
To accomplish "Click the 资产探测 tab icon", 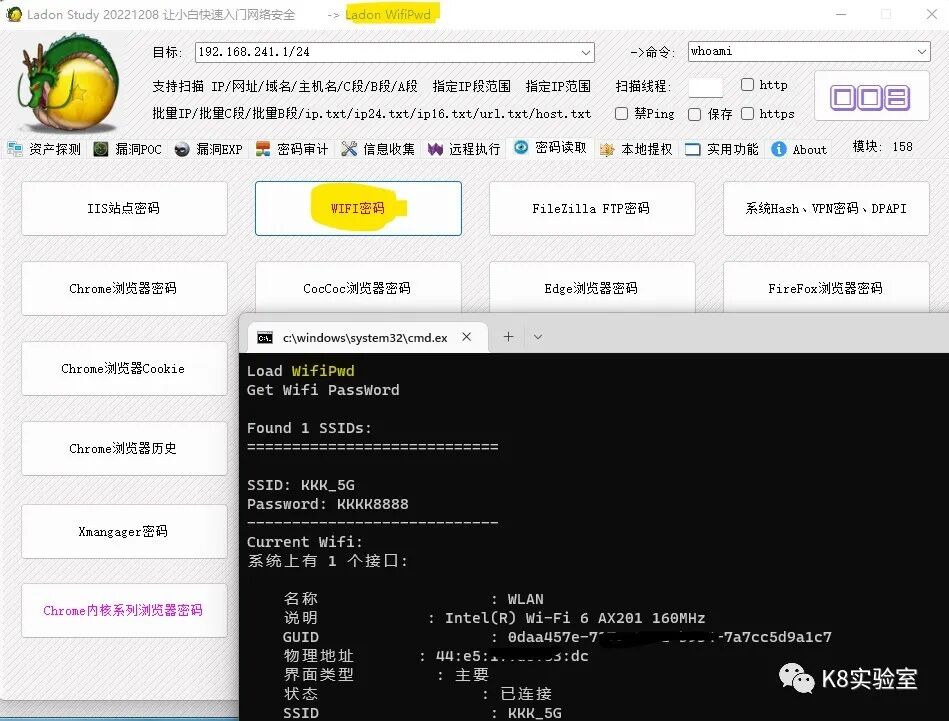I will [x=15, y=149].
